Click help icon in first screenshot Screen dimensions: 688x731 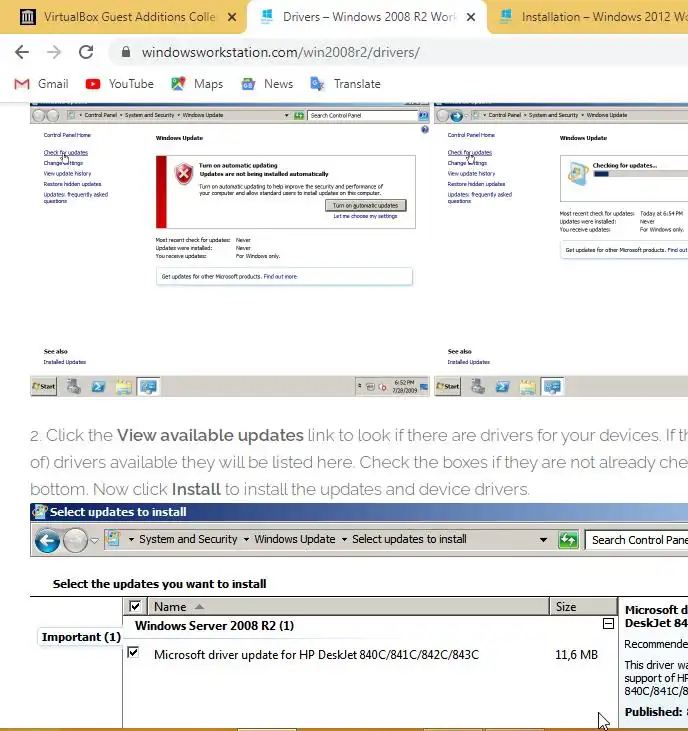pyautogui.click(x=425, y=130)
